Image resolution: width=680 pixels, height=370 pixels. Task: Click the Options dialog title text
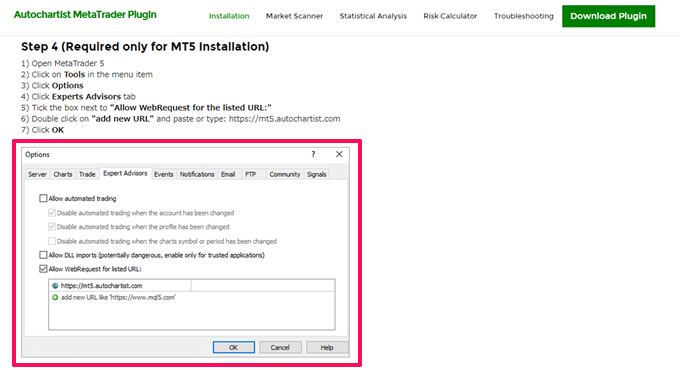click(37, 154)
